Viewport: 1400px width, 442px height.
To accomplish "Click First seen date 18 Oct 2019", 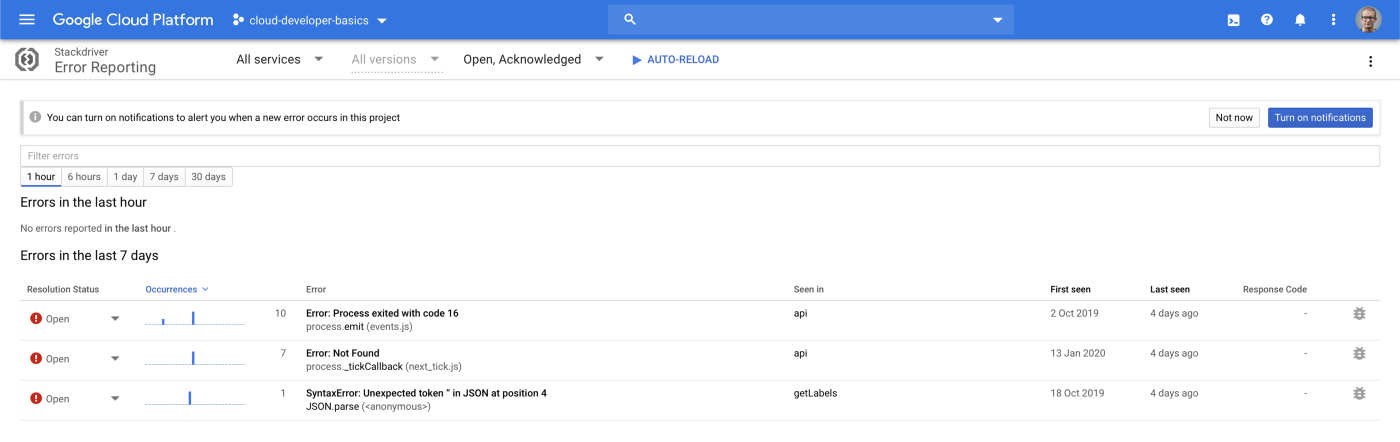I will [1077, 393].
